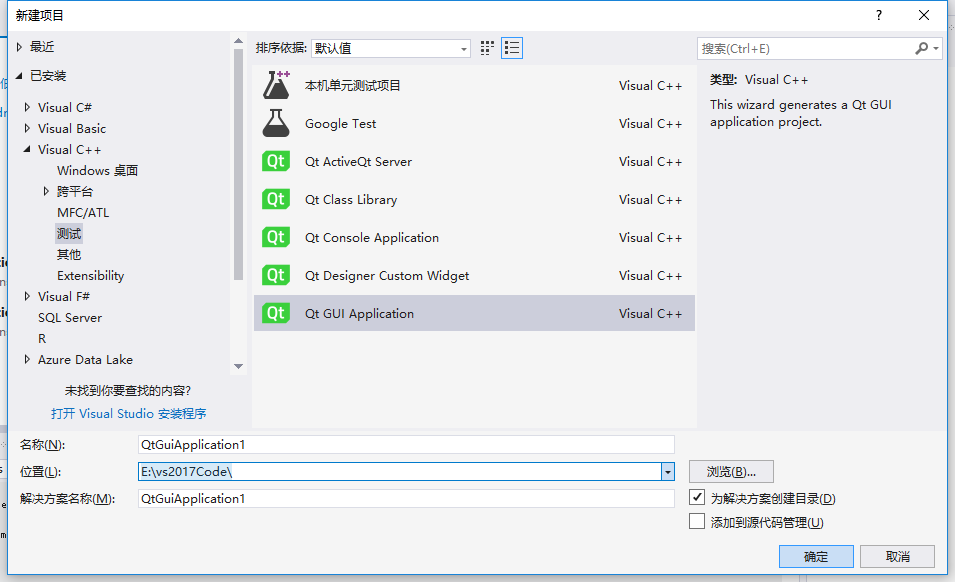The height and width of the screenshot is (582, 955).
Task: Open the search options dropdown arrow
Action: pos(936,48)
